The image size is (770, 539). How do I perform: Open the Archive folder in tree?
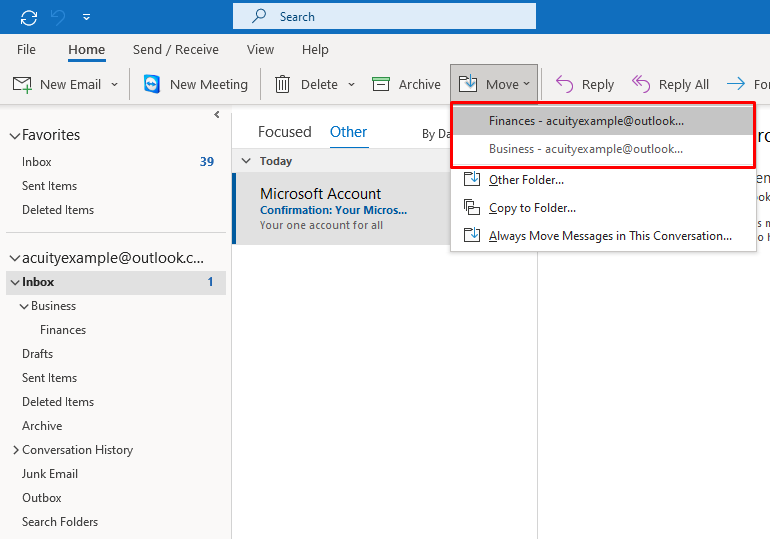[42, 426]
